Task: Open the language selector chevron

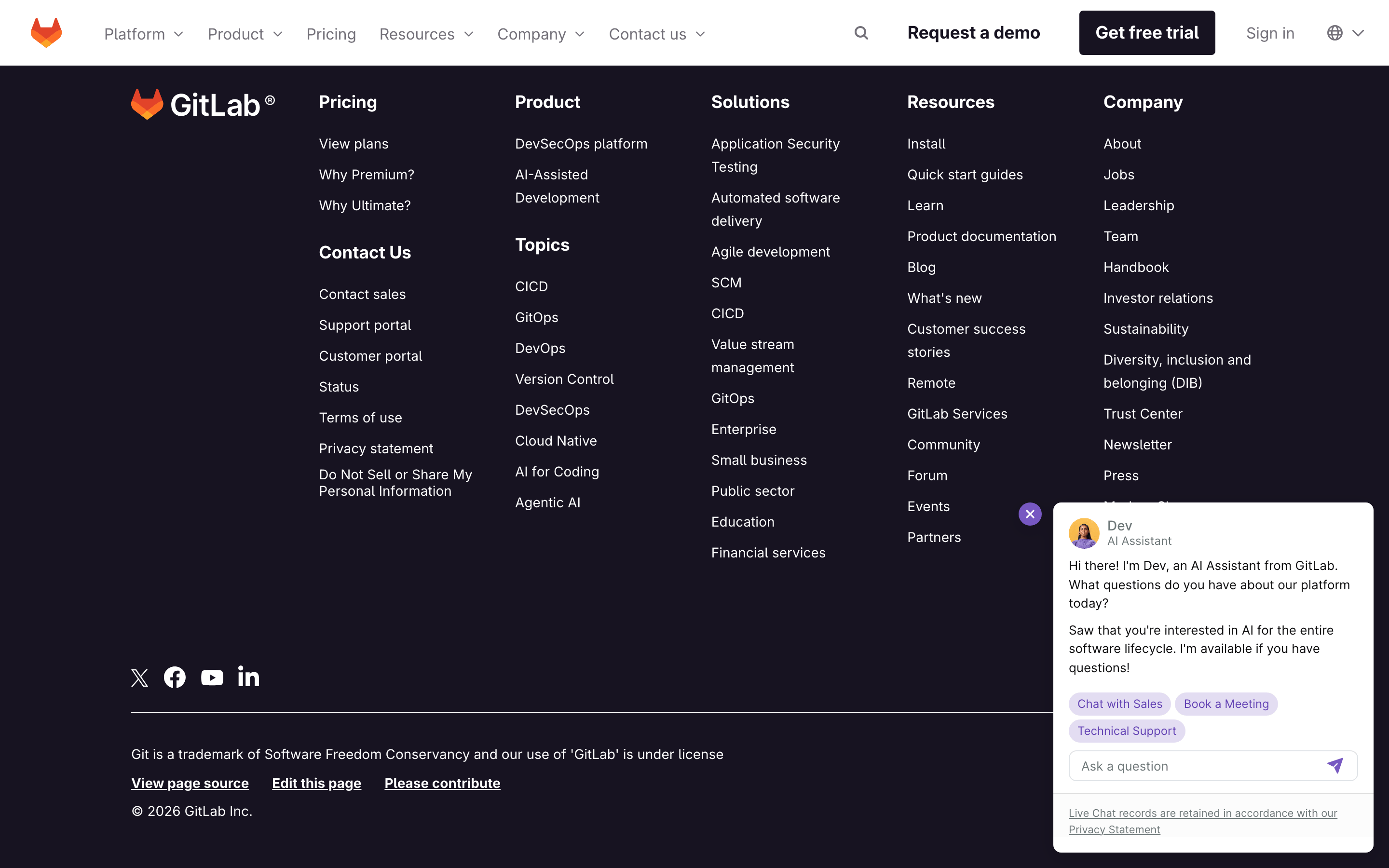Action: coord(1358,33)
